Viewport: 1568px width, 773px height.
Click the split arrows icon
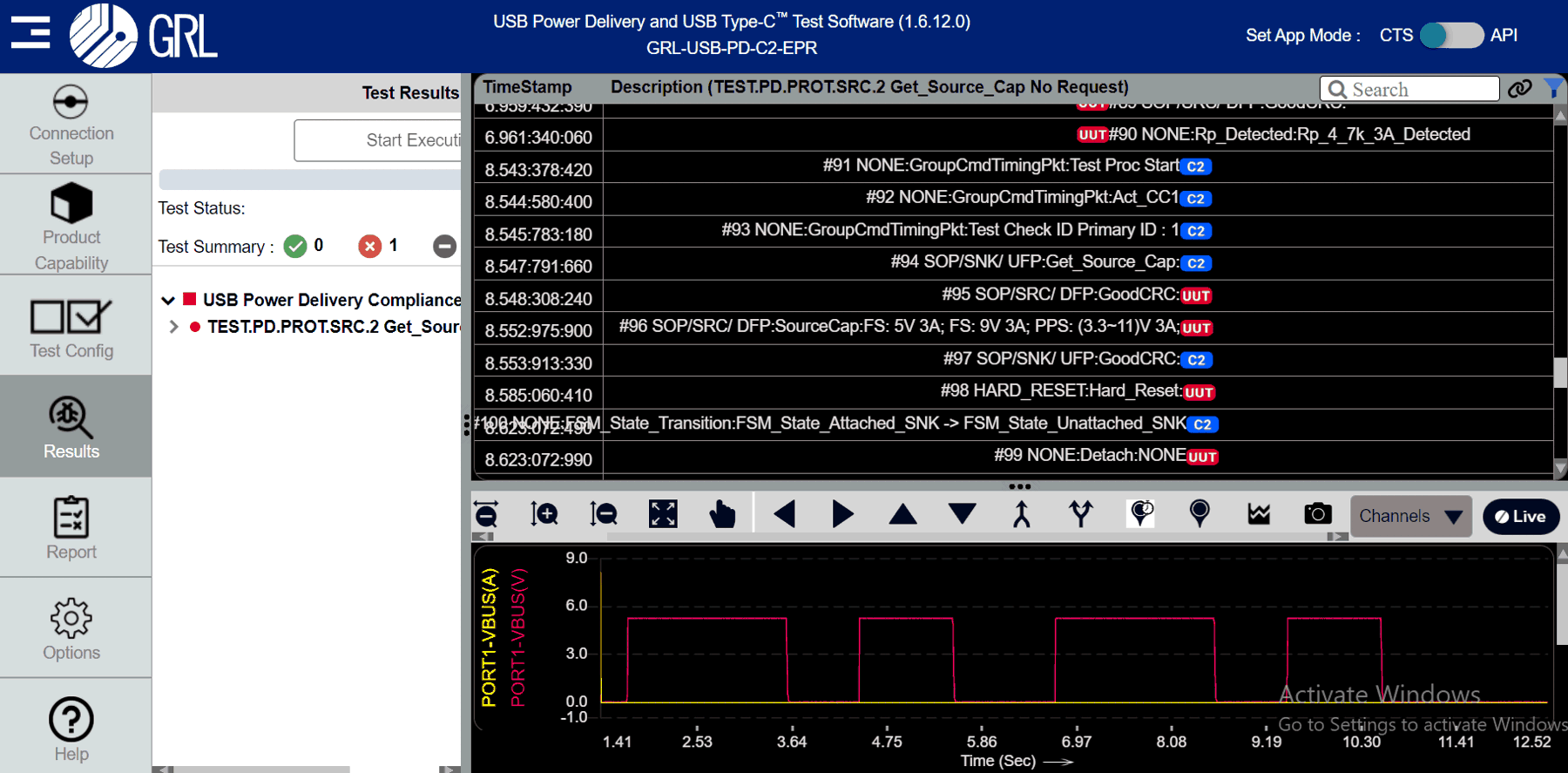tap(1081, 514)
